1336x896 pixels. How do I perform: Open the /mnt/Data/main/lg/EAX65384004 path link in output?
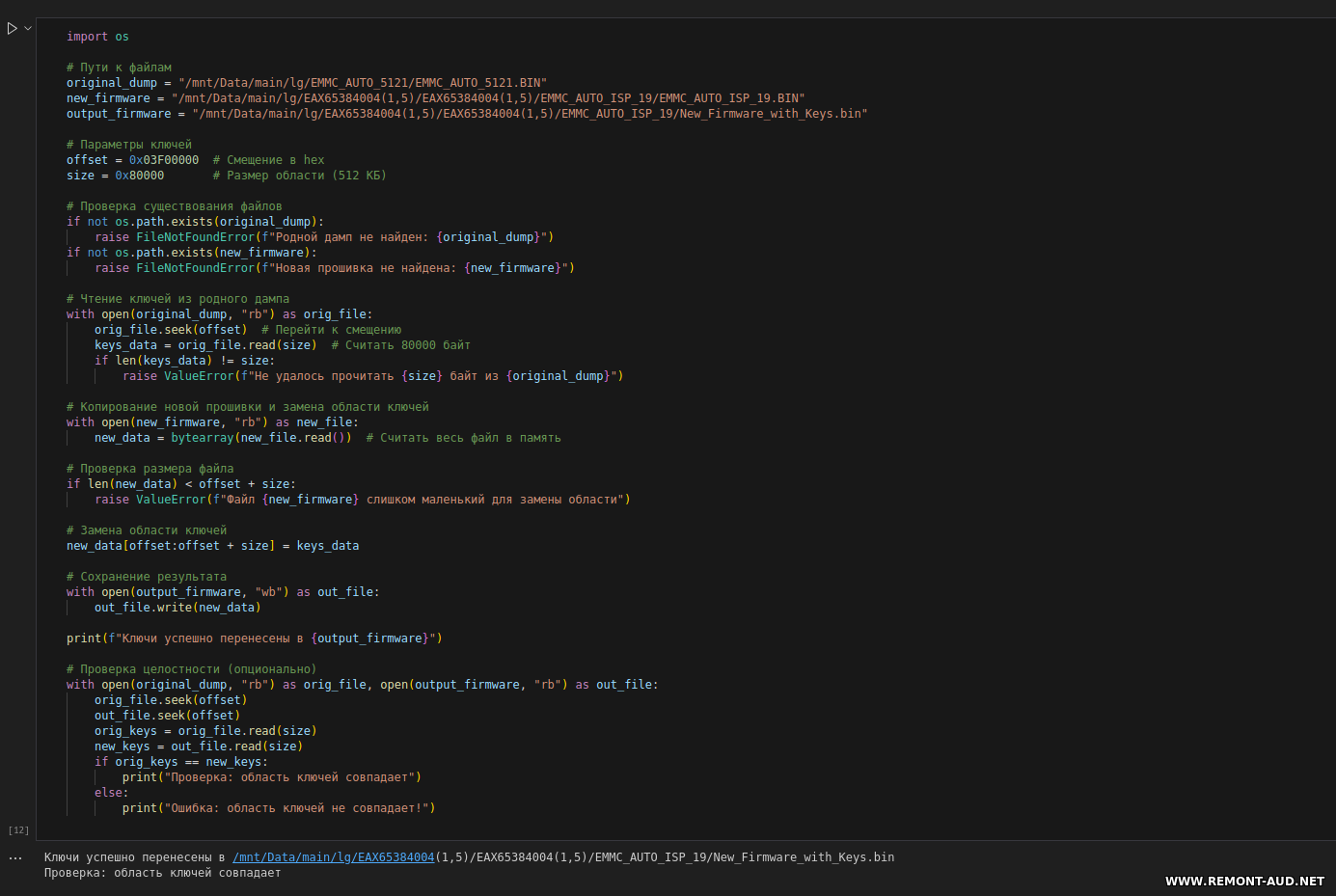[x=333, y=857]
